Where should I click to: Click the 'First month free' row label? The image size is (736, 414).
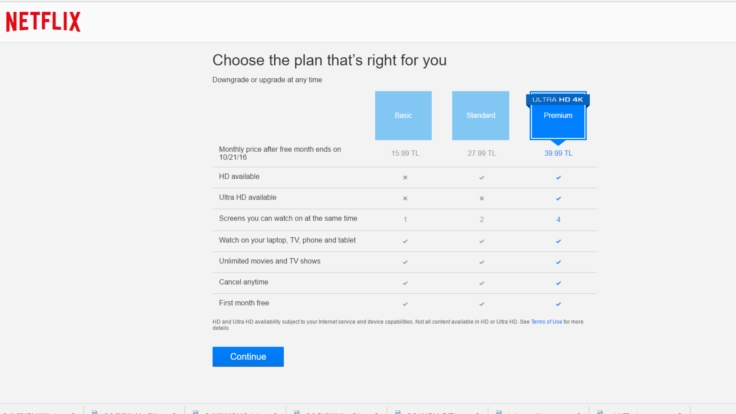click(244, 303)
